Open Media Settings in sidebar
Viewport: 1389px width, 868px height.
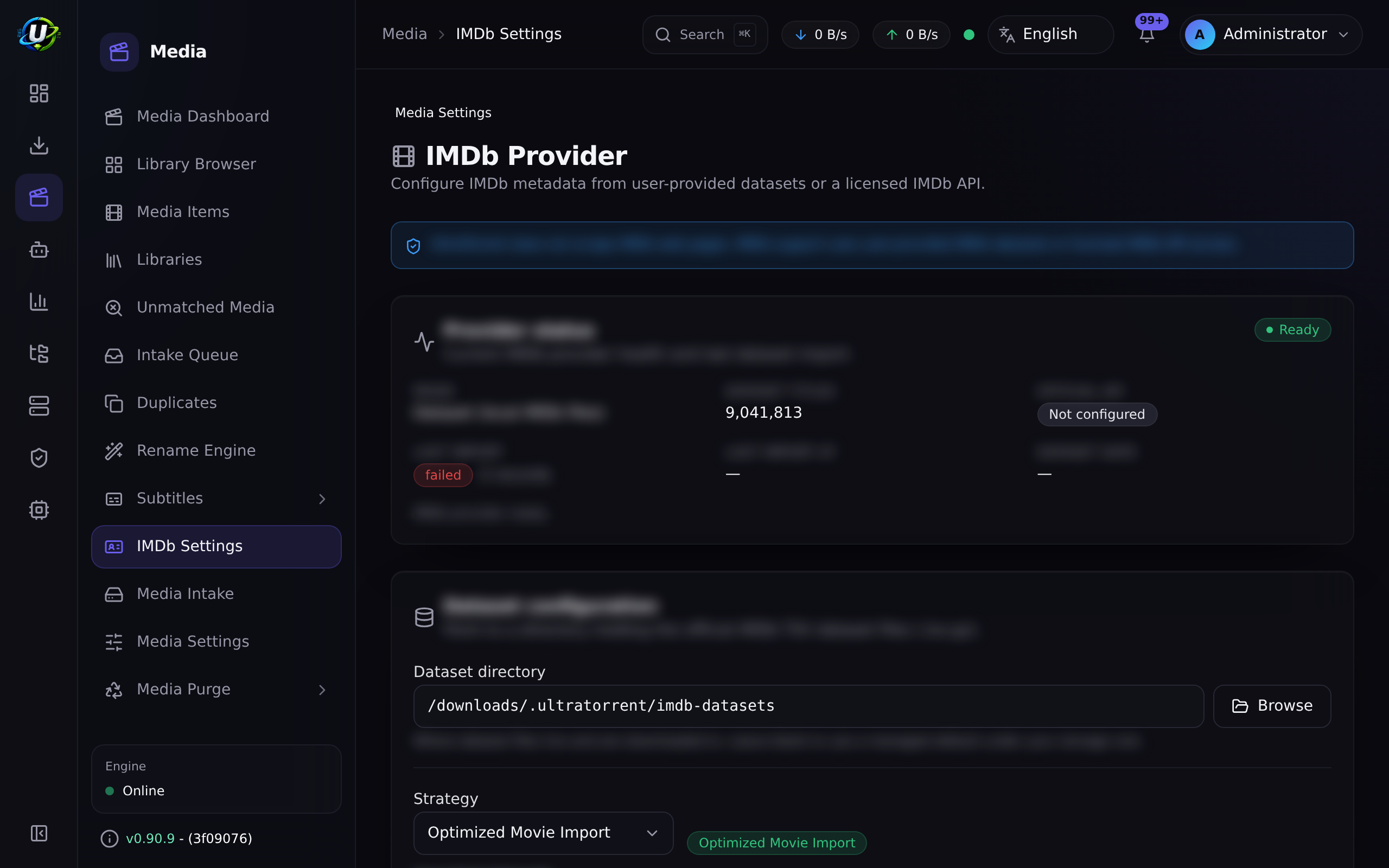(x=216, y=642)
